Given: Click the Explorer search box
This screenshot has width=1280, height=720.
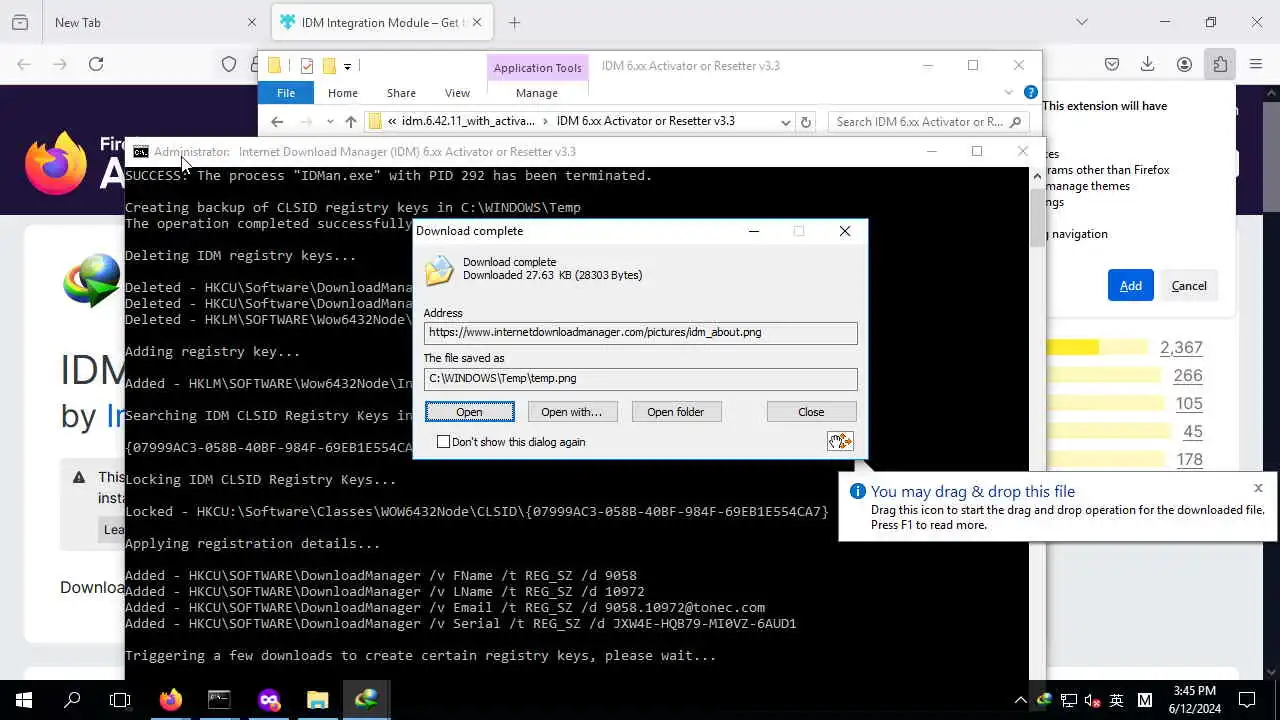Looking at the screenshot, I should click(x=928, y=122).
